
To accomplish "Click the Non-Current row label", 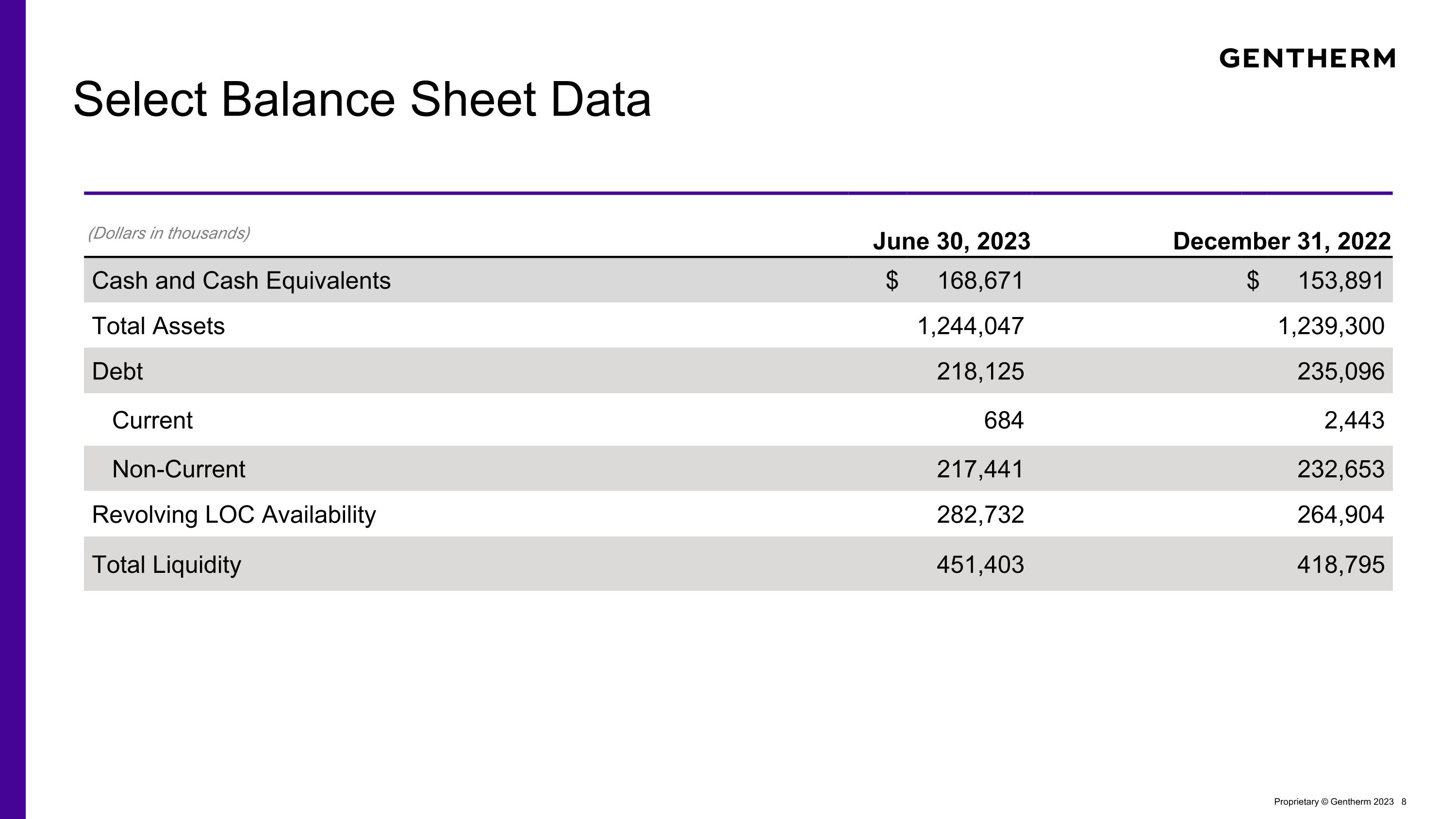I will pyautogui.click(x=179, y=469).
